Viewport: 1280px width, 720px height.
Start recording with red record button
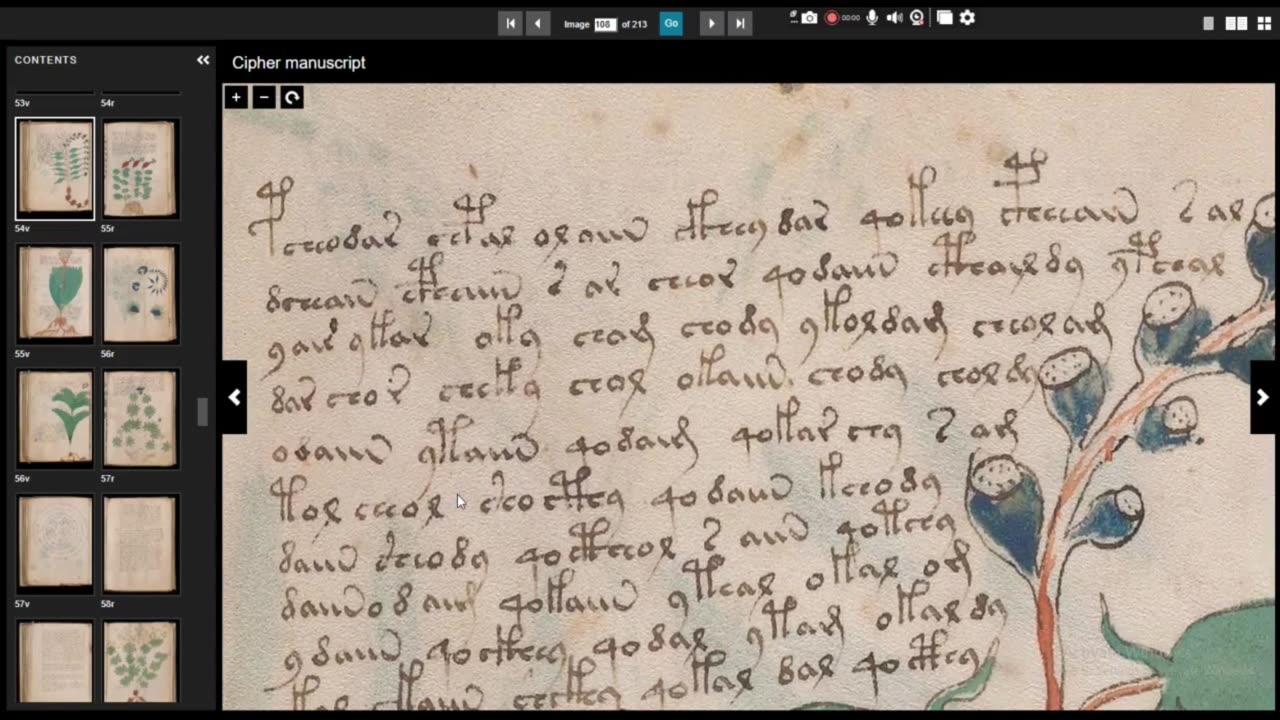click(831, 18)
